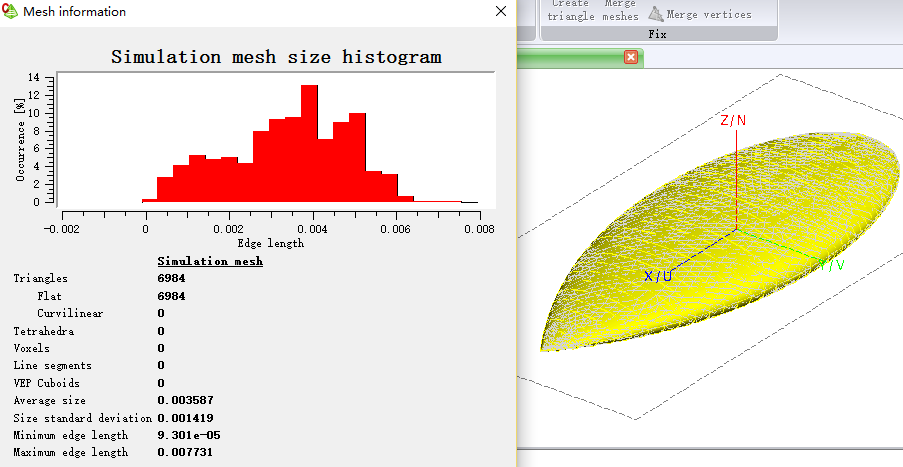Click the blue X/U axis label
This screenshot has height=467, width=903.
[658, 276]
